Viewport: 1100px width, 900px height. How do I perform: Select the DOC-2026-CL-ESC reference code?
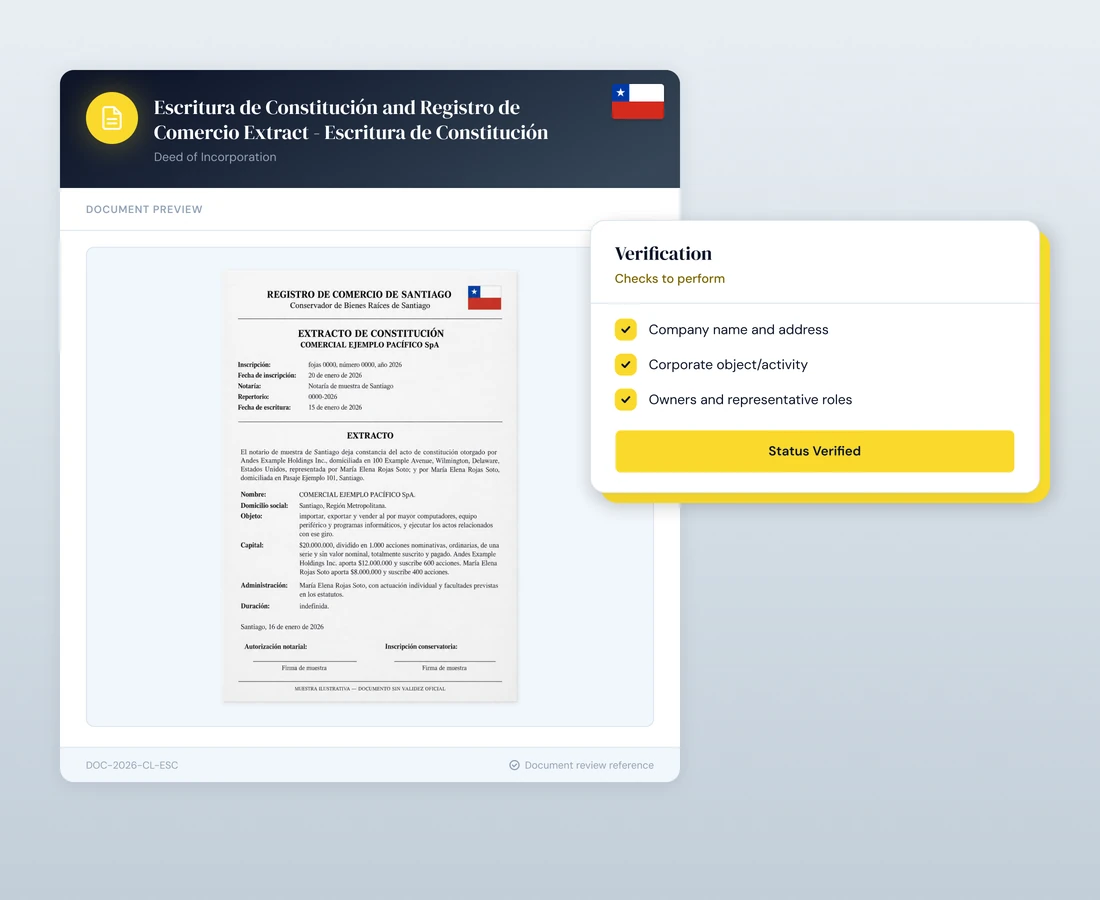pos(132,765)
